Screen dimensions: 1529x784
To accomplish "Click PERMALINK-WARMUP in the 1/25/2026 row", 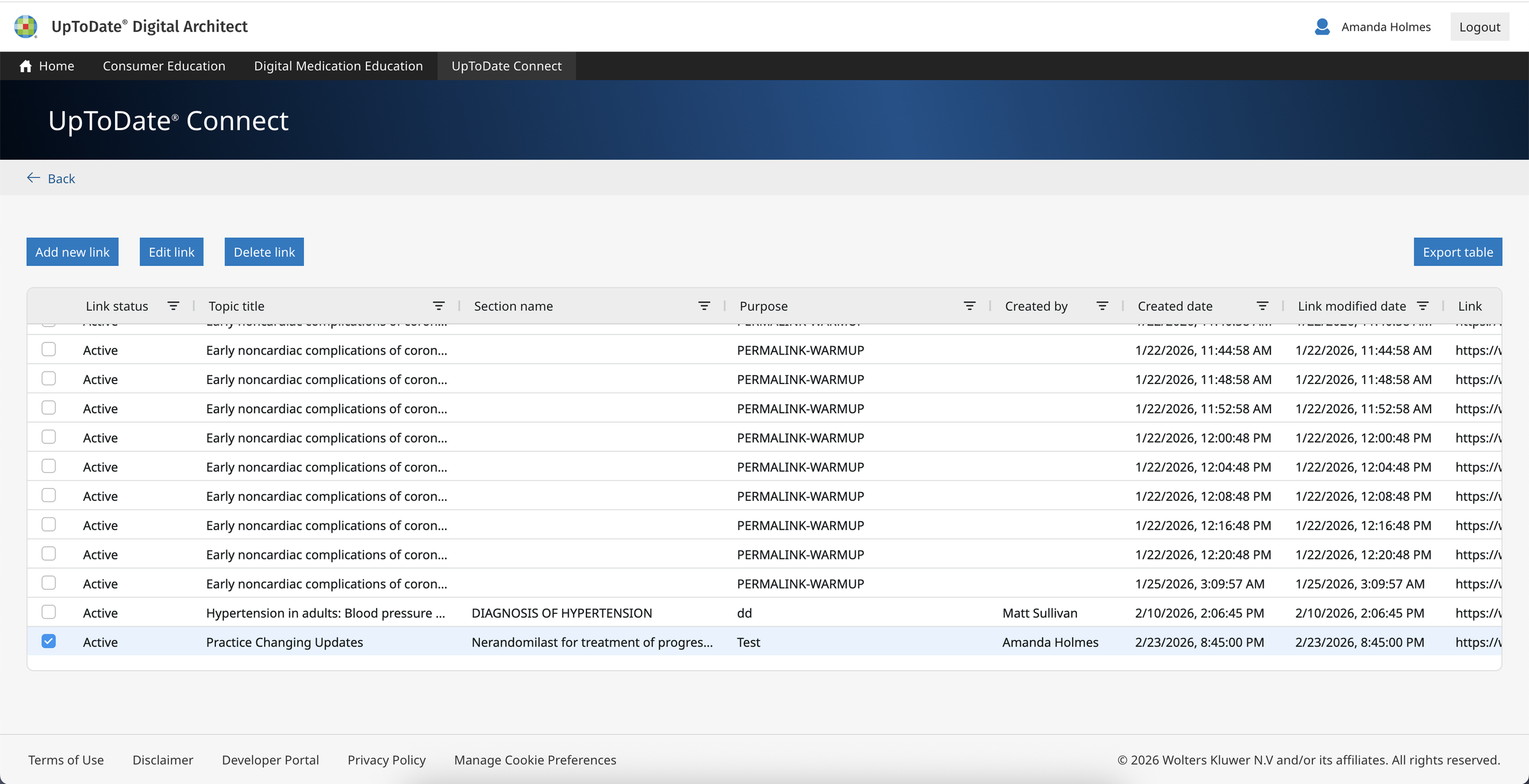I will point(801,584).
